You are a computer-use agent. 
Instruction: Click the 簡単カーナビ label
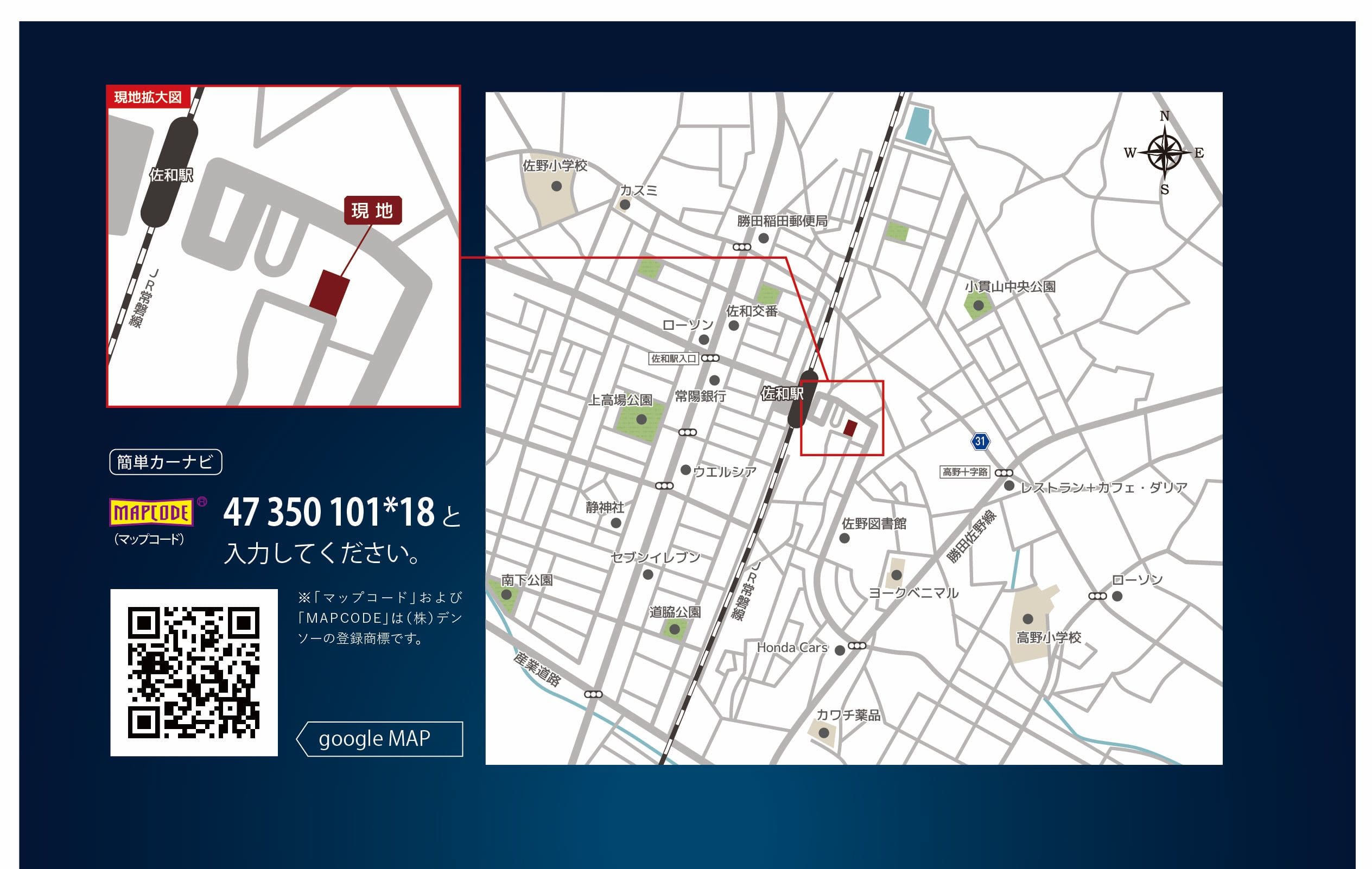[165, 462]
